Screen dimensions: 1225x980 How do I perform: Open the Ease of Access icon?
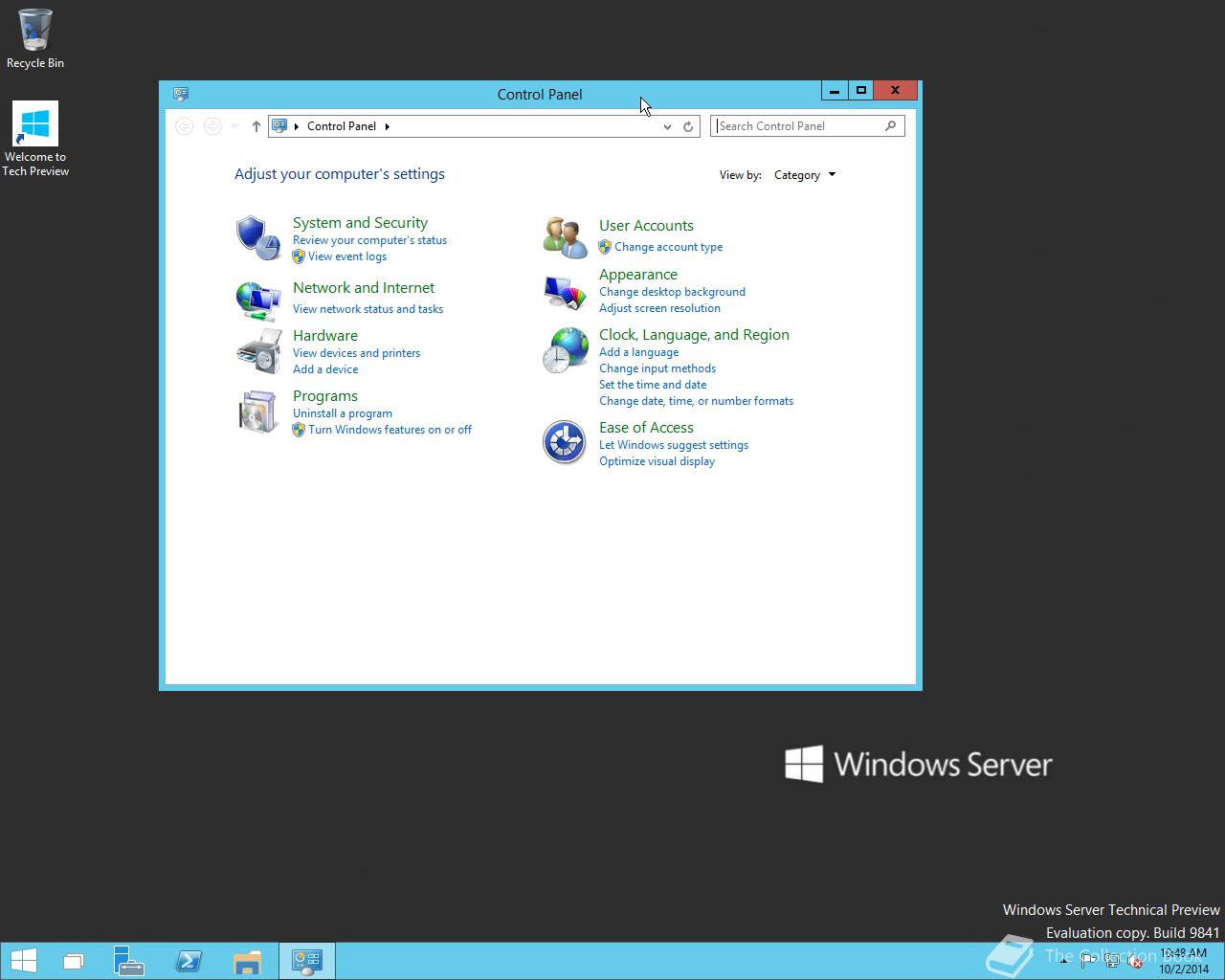[565, 442]
